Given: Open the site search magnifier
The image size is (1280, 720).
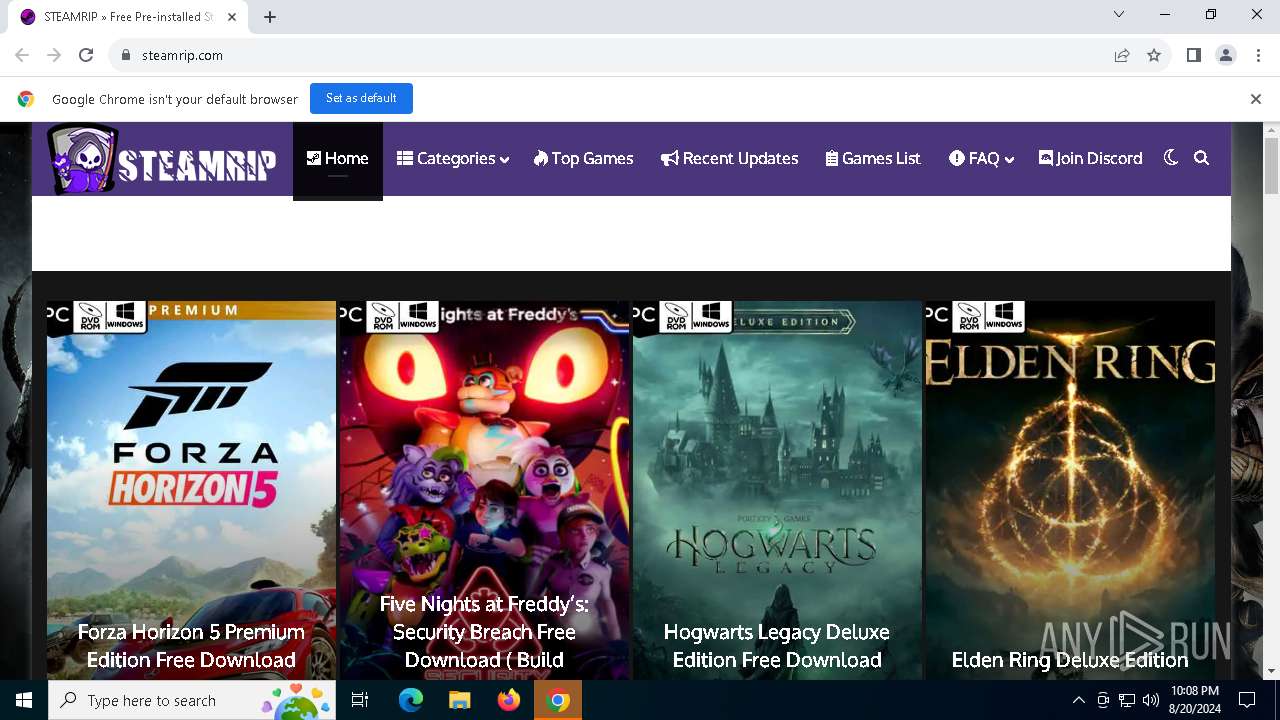Looking at the screenshot, I should (x=1202, y=158).
